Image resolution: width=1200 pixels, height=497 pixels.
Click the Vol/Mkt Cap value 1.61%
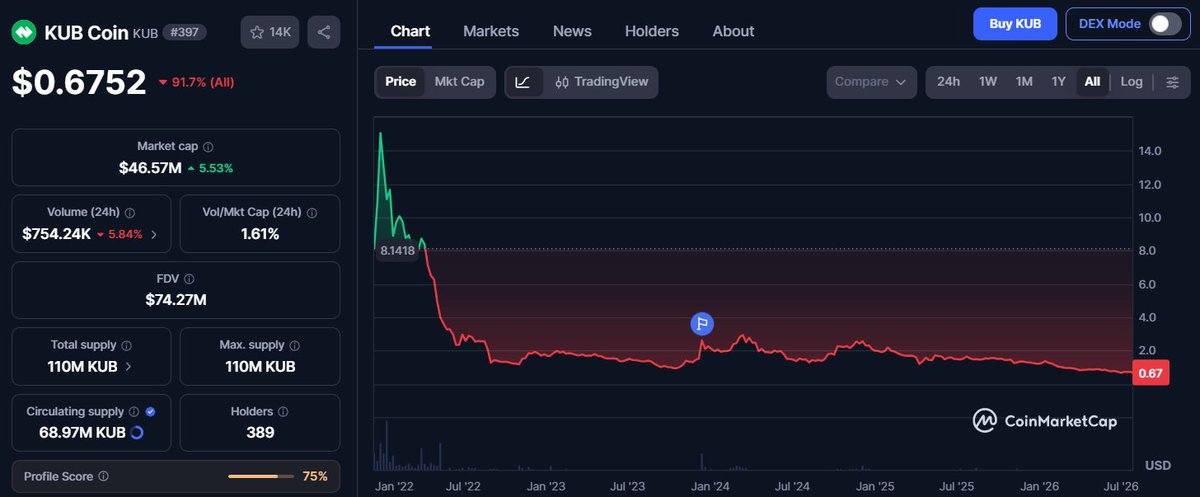(260, 234)
